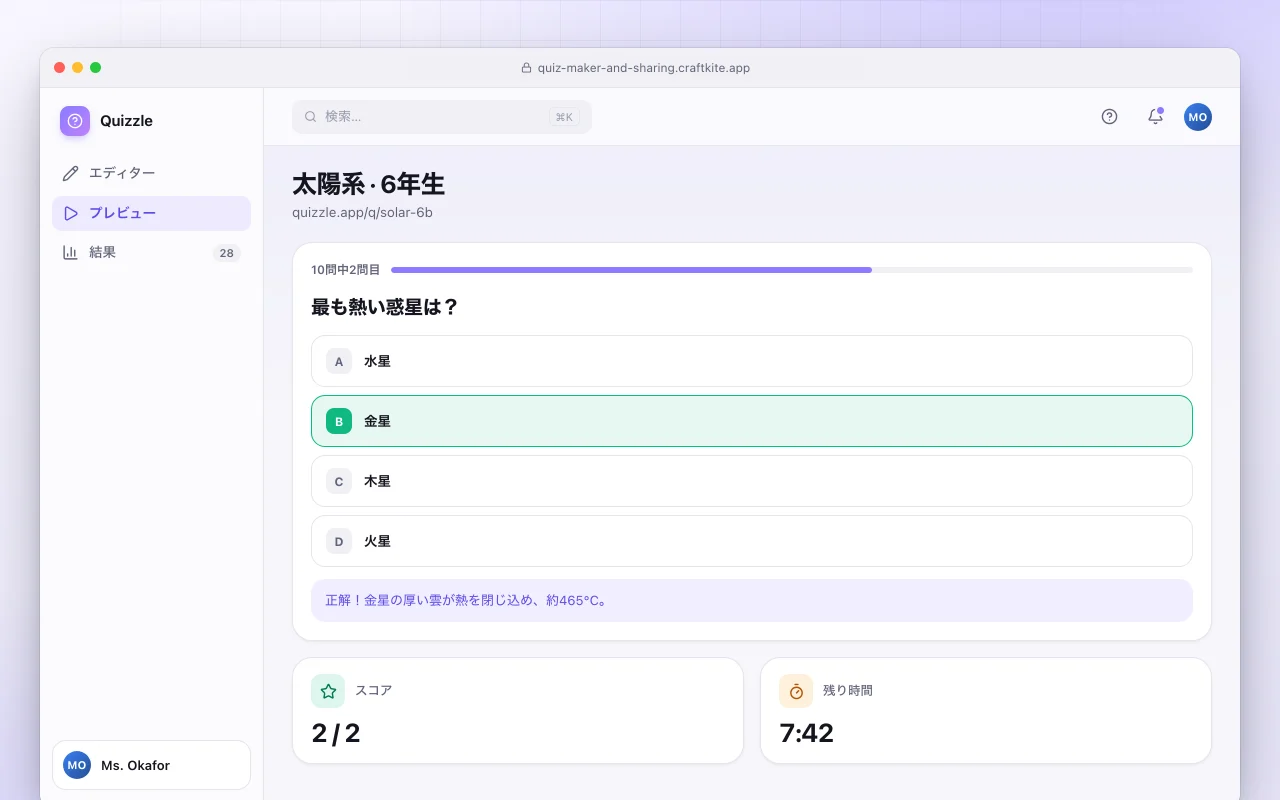Click the 太陽系 · 6年生 title
1280x800 pixels.
(368, 184)
